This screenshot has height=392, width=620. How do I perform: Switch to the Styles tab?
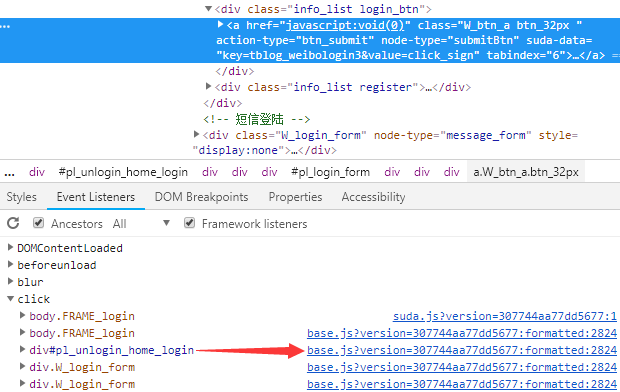21,197
